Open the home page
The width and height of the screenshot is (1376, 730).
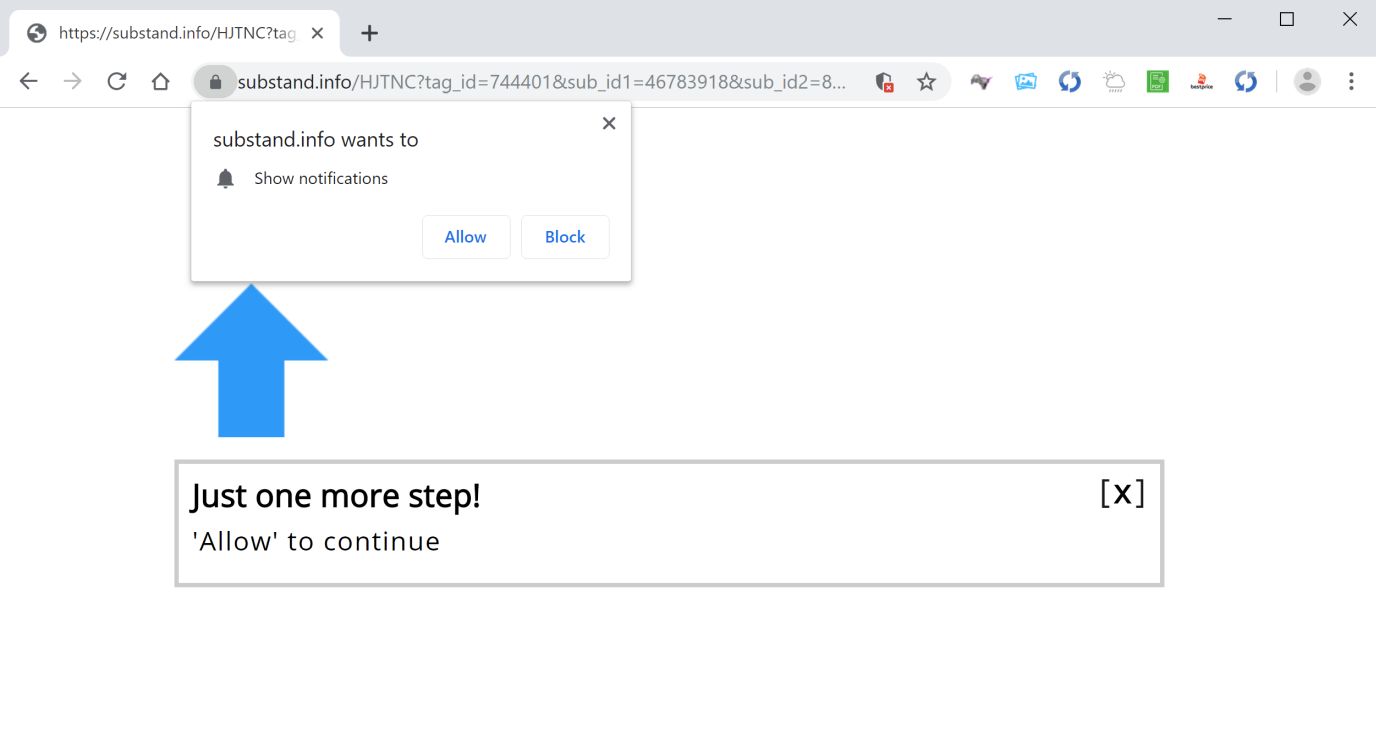[161, 82]
